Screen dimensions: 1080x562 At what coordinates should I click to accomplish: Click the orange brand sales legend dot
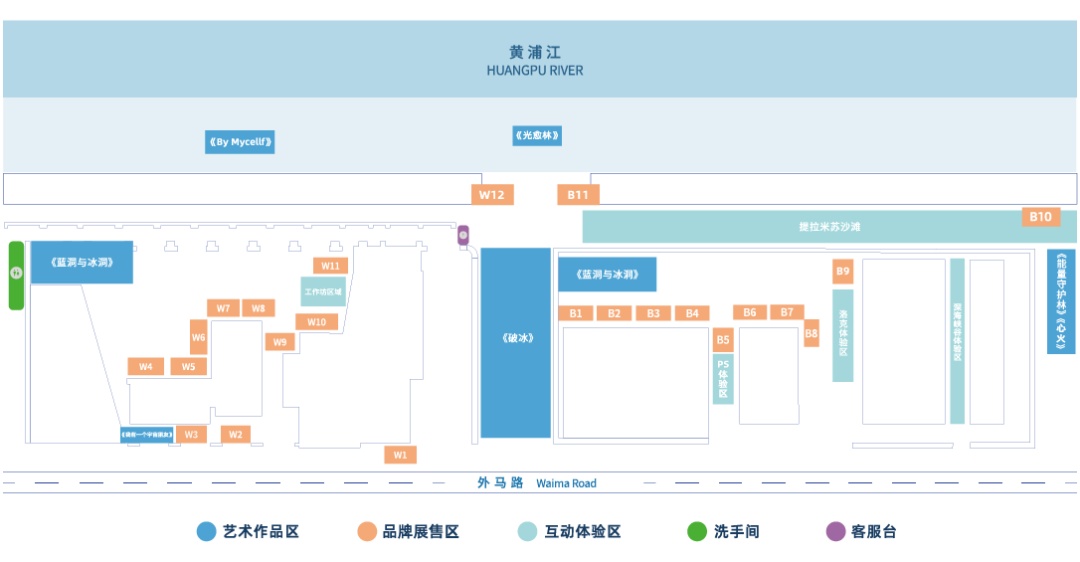point(367,532)
